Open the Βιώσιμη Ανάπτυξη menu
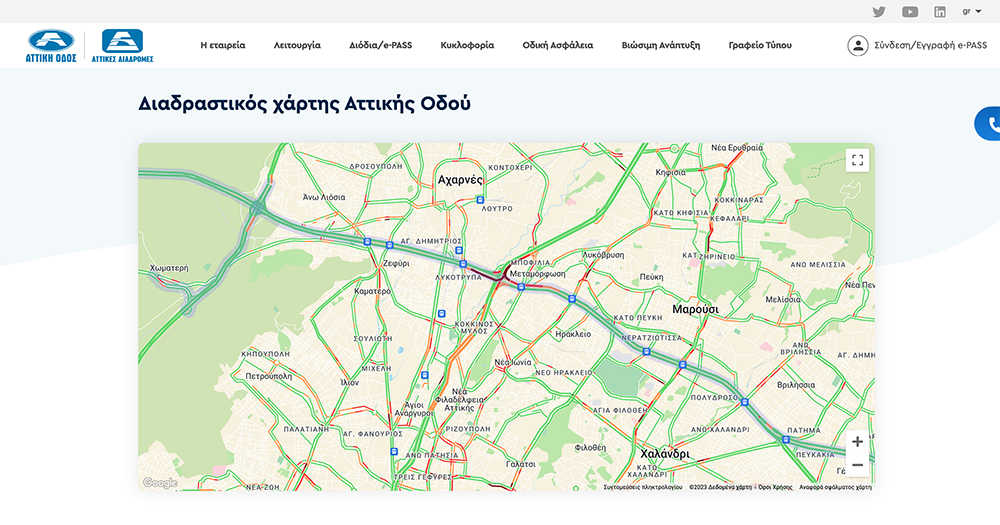Viewport: 1000px width, 525px height. [660, 45]
